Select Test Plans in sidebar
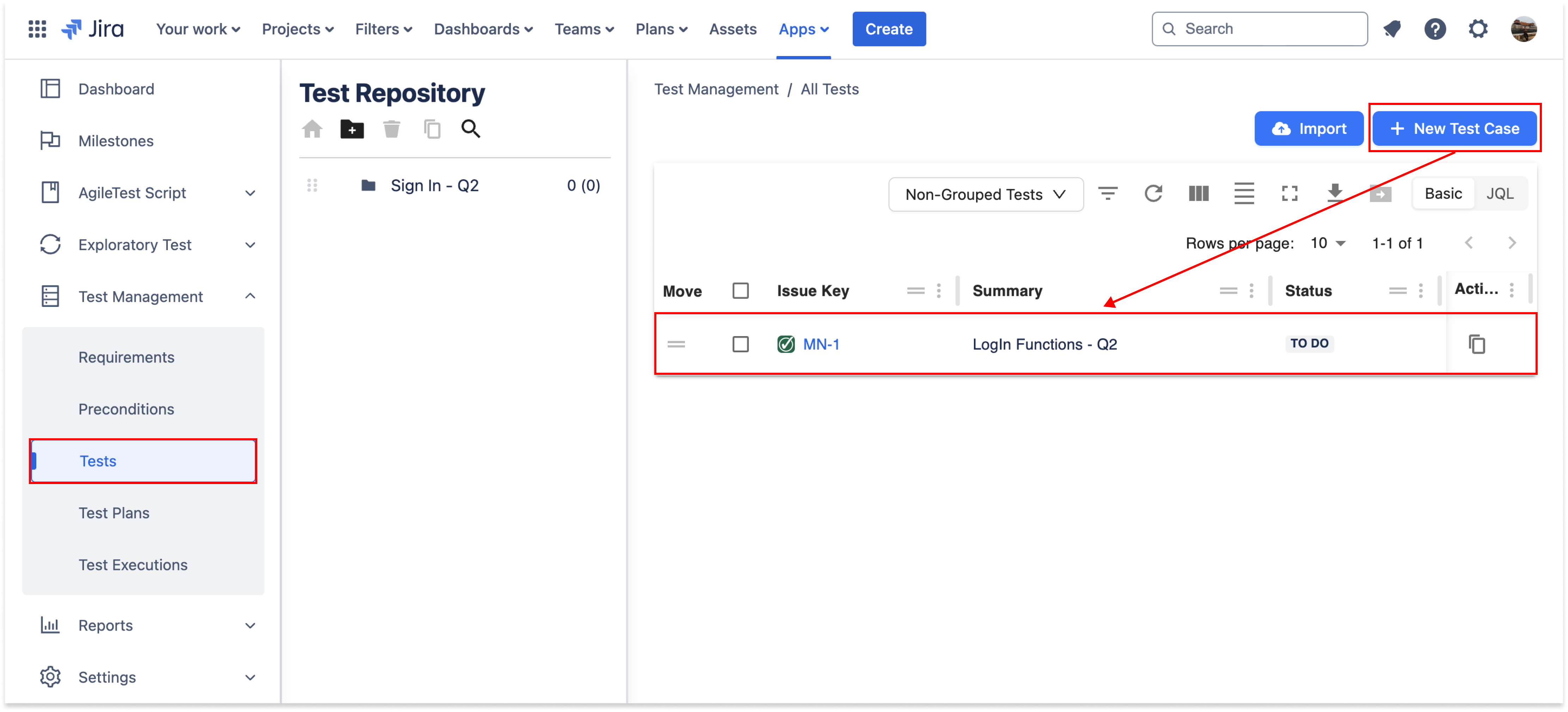The height and width of the screenshot is (712, 1568). coord(114,513)
